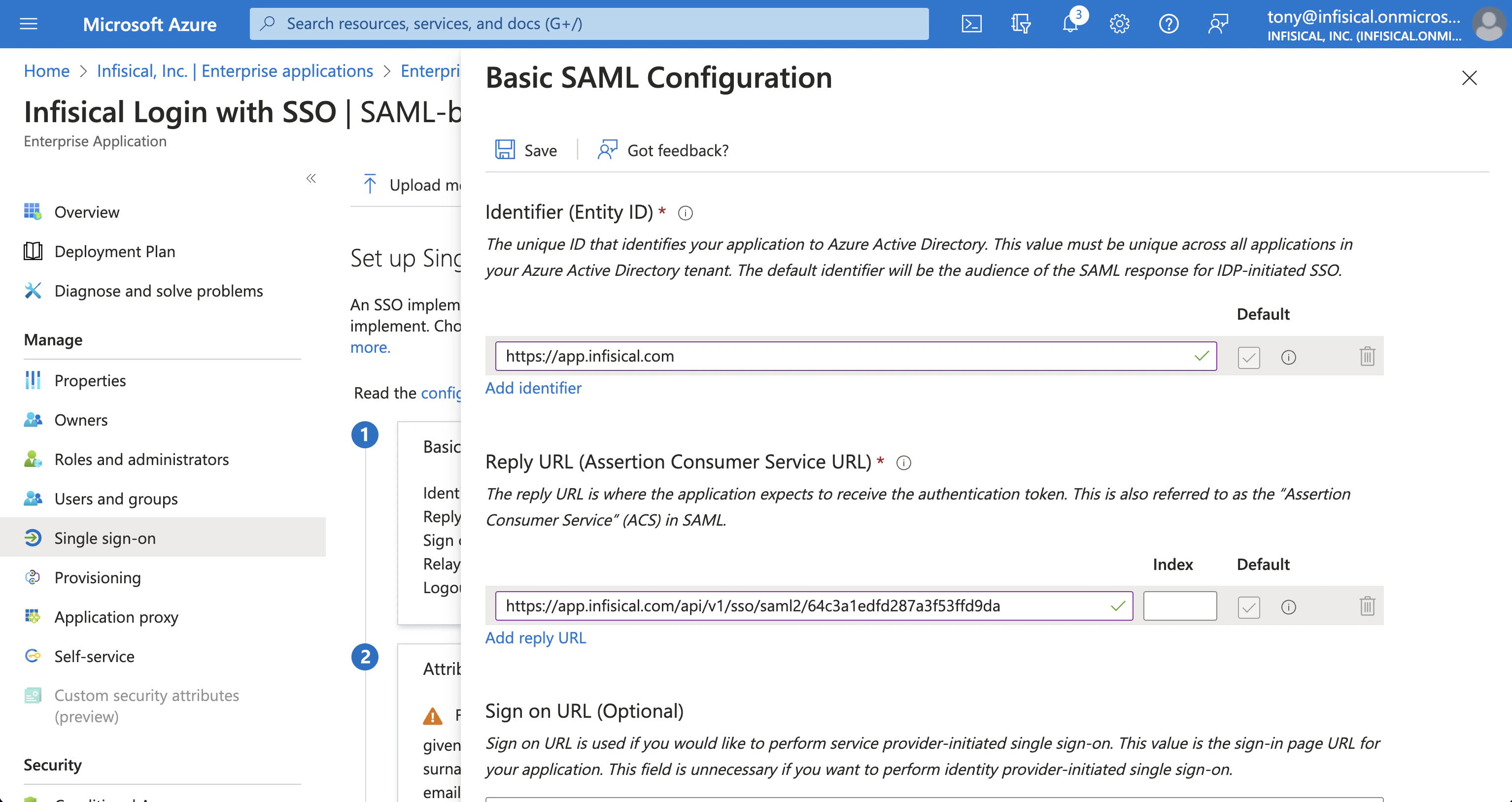Open Custom security attributes (preview)
The height and width of the screenshot is (802, 1512).
click(x=146, y=706)
